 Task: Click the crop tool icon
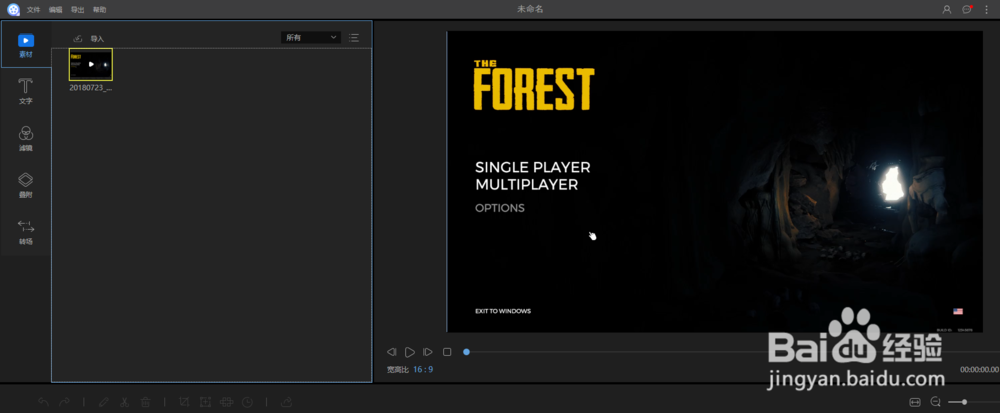tap(184, 402)
